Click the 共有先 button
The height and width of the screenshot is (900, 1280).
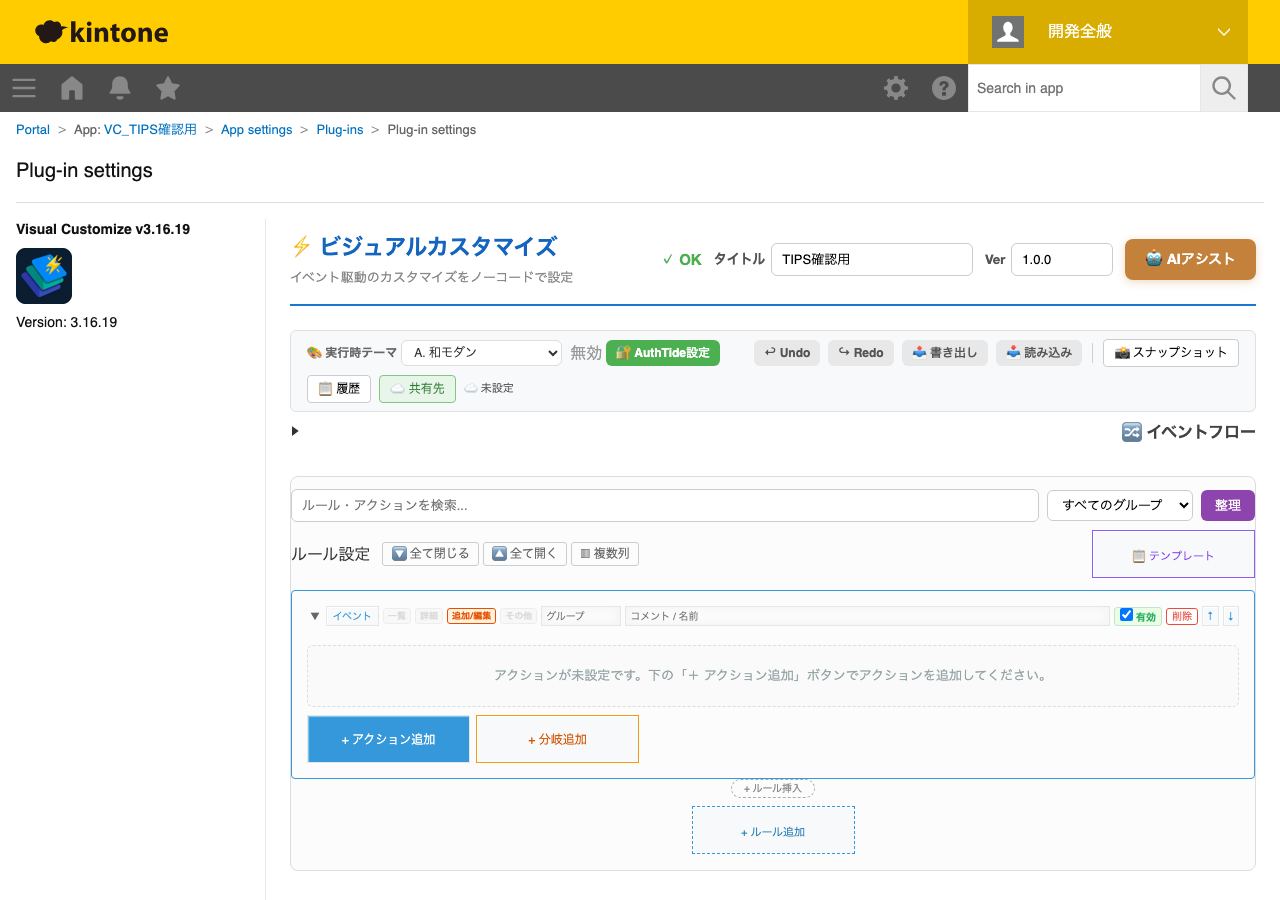(417, 389)
